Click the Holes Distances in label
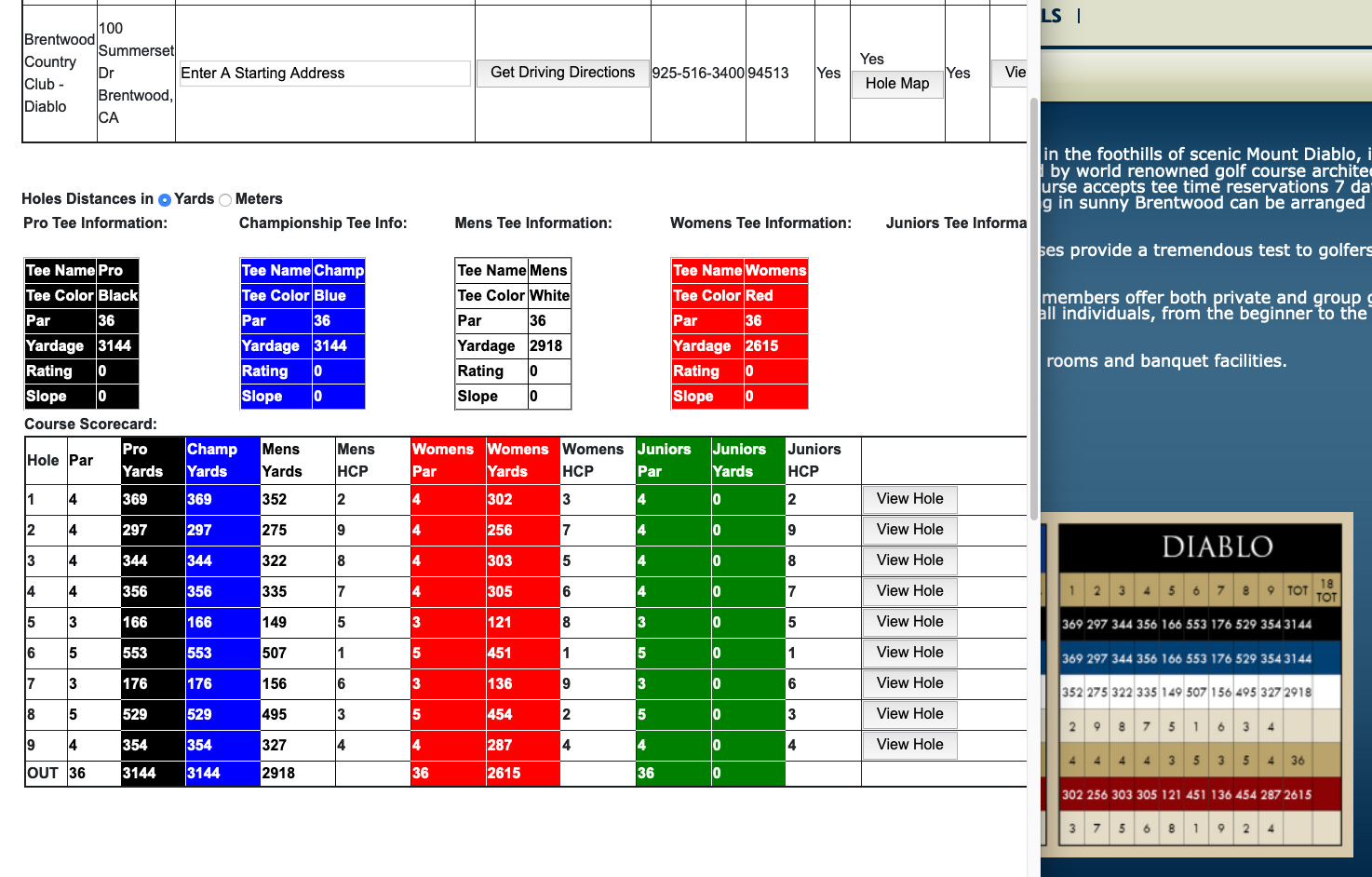 point(87,199)
